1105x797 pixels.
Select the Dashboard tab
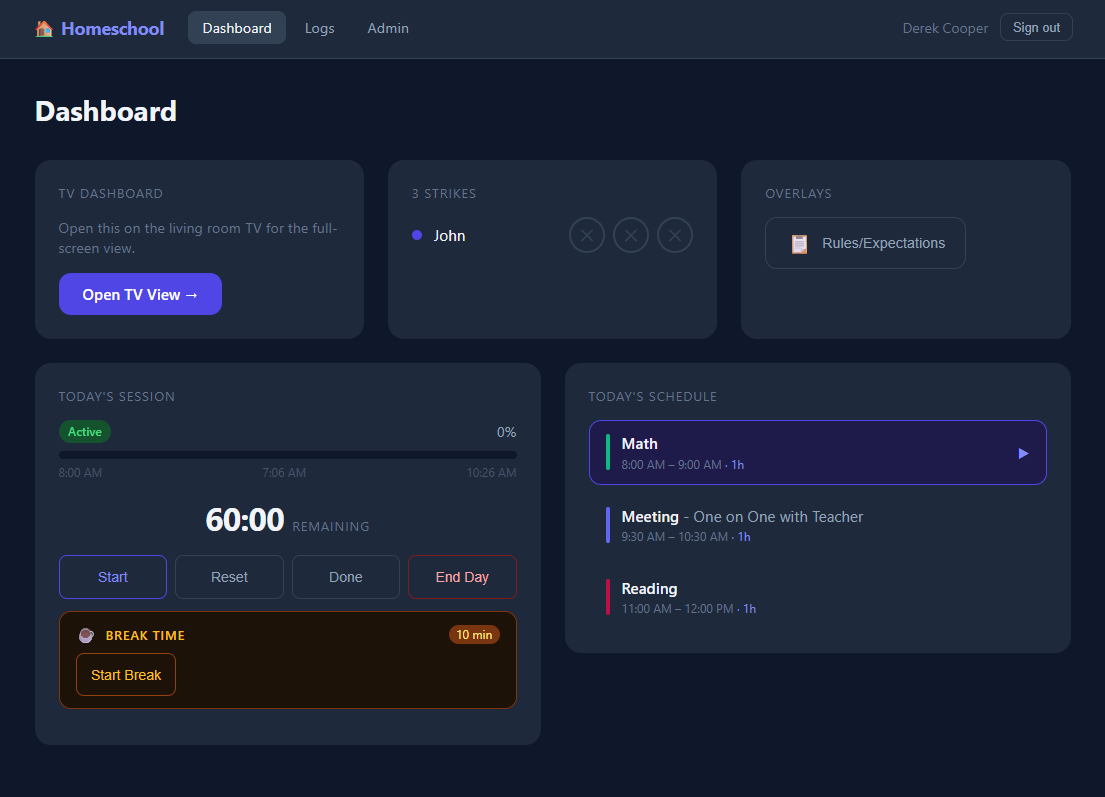coord(237,28)
